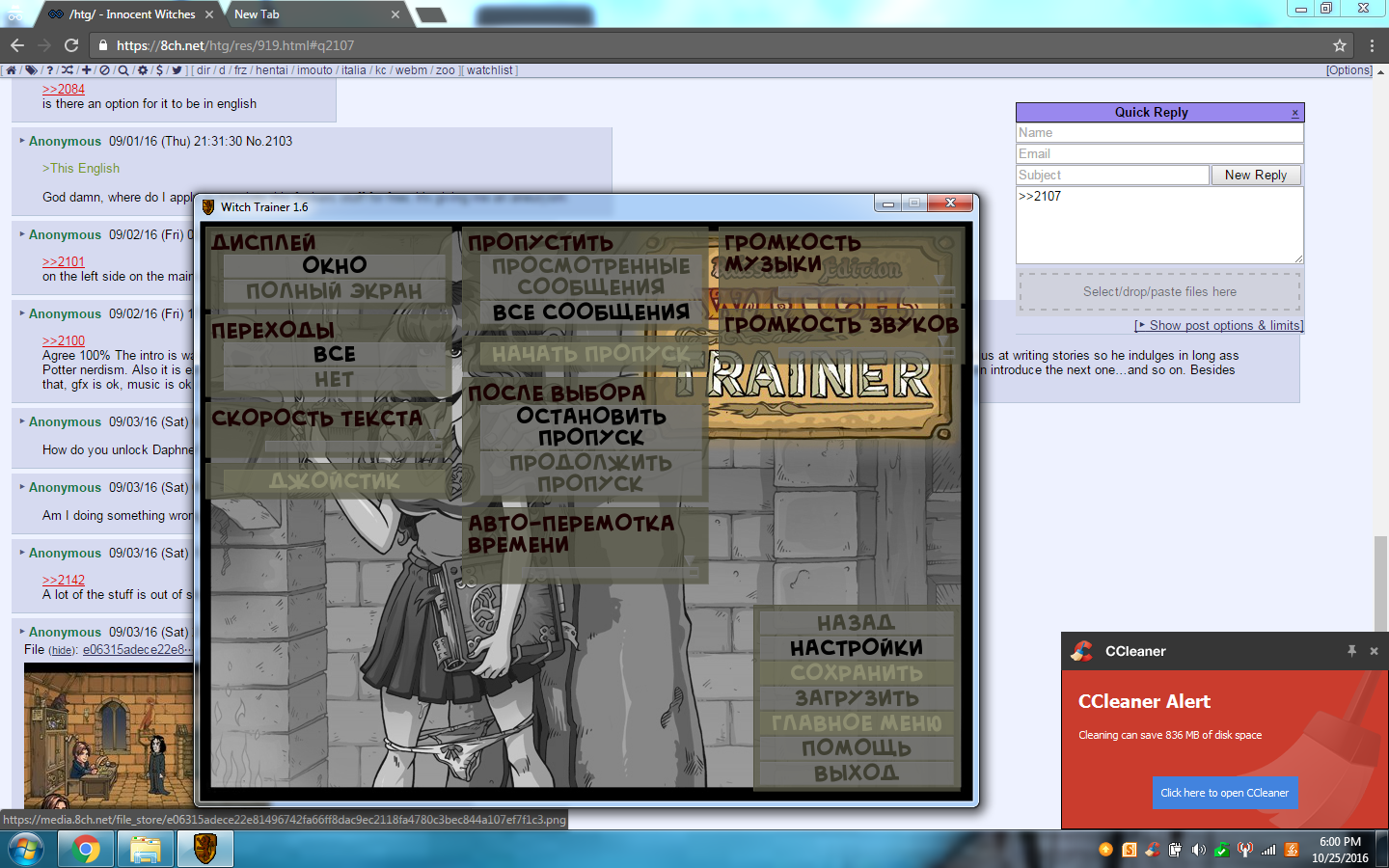Open the Twitter bird icon

177,70
